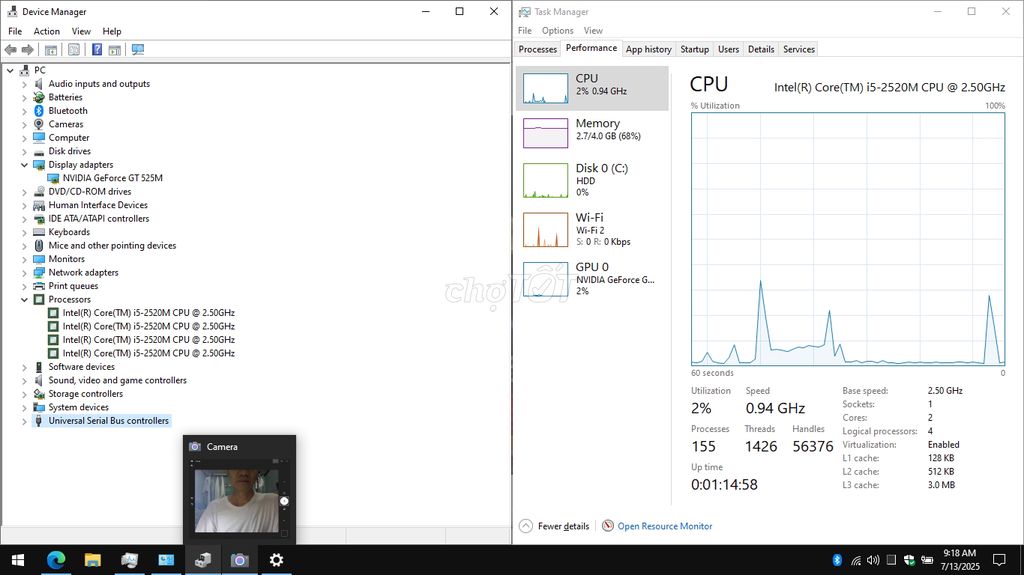This screenshot has height=575, width=1024.
Task: Switch to the Startup tab
Action: pyautogui.click(x=694, y=49)
